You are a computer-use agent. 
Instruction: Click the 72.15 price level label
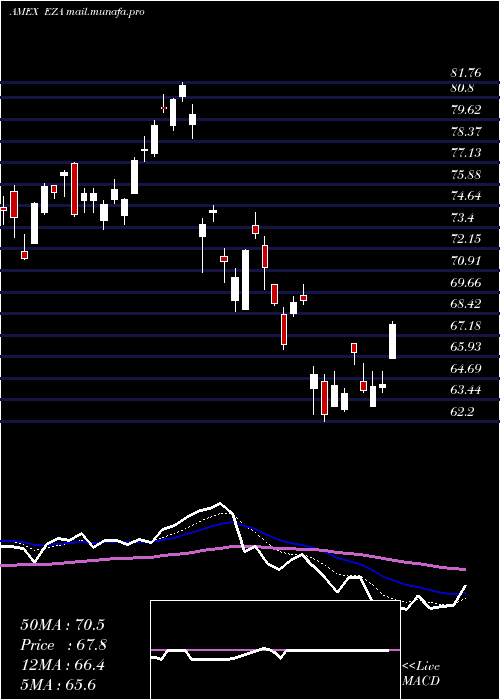click(x=466, y=239)
